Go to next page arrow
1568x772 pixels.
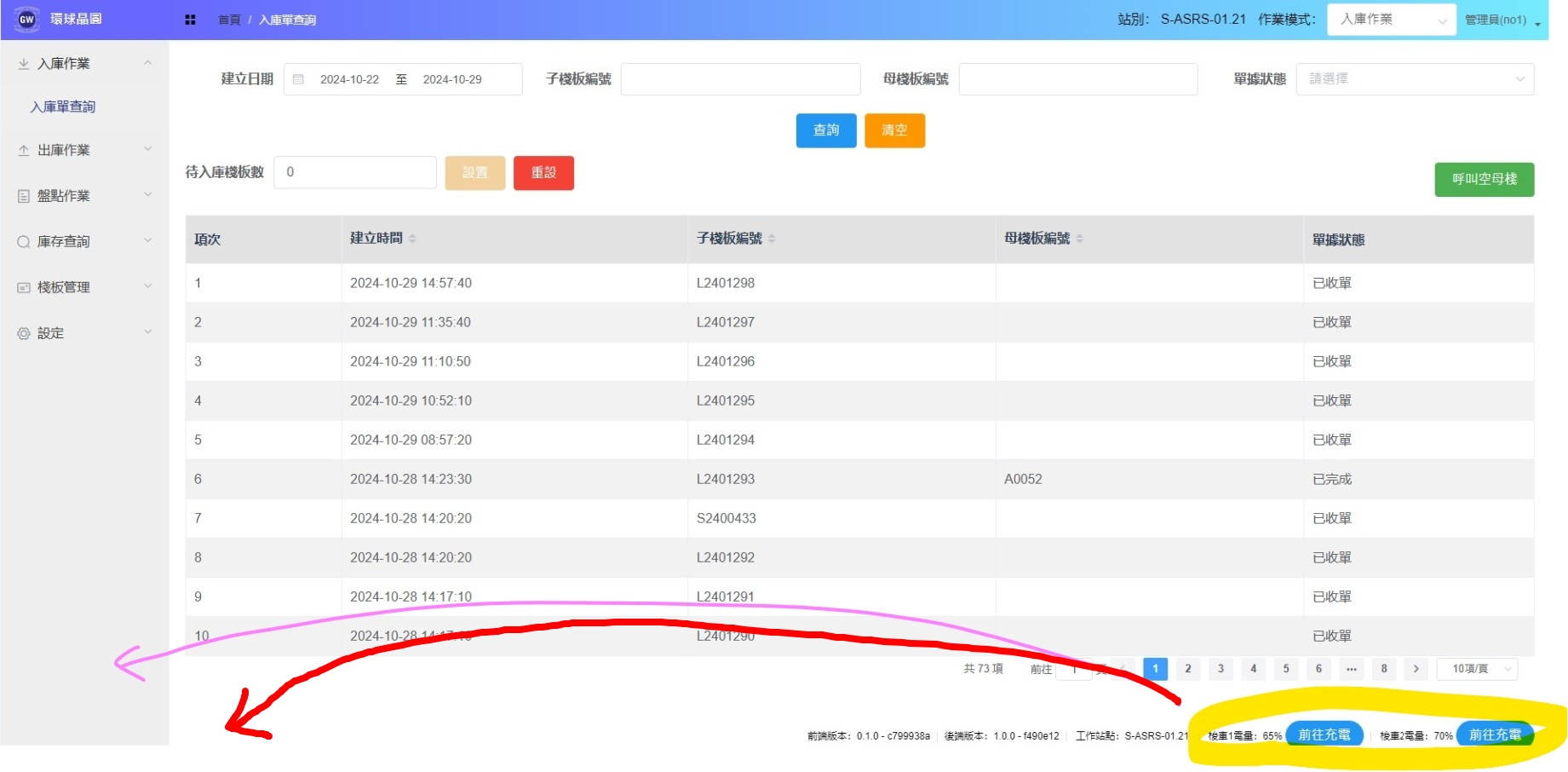tap(1416, 669)
